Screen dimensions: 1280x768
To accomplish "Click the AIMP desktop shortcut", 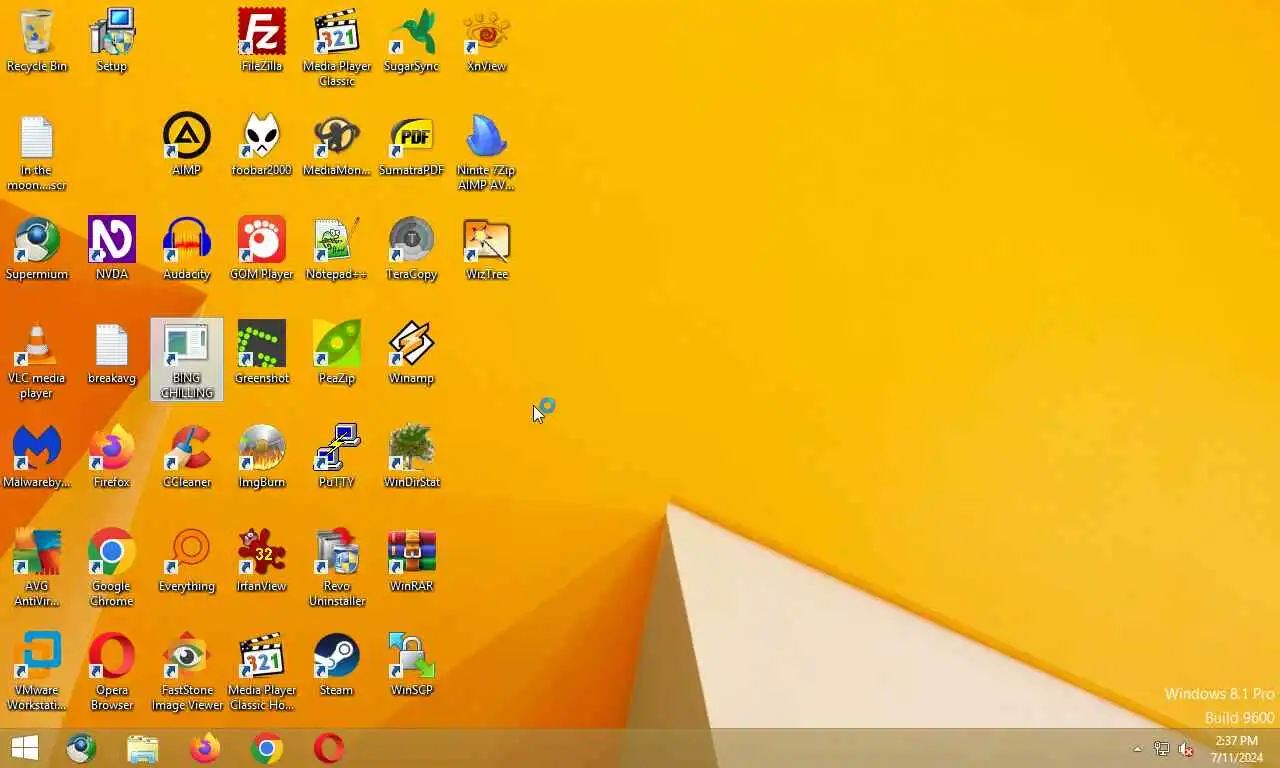I will [x=187, y=145].
